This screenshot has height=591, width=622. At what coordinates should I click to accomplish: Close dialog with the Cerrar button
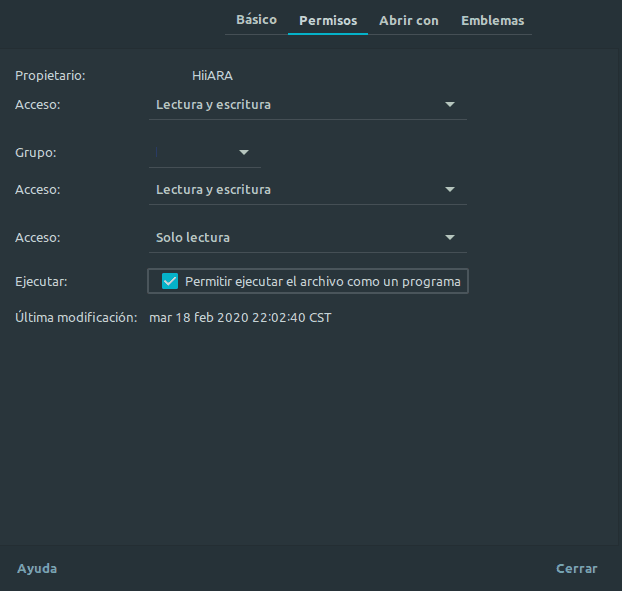pyautogui.click(x=576, y=568)
